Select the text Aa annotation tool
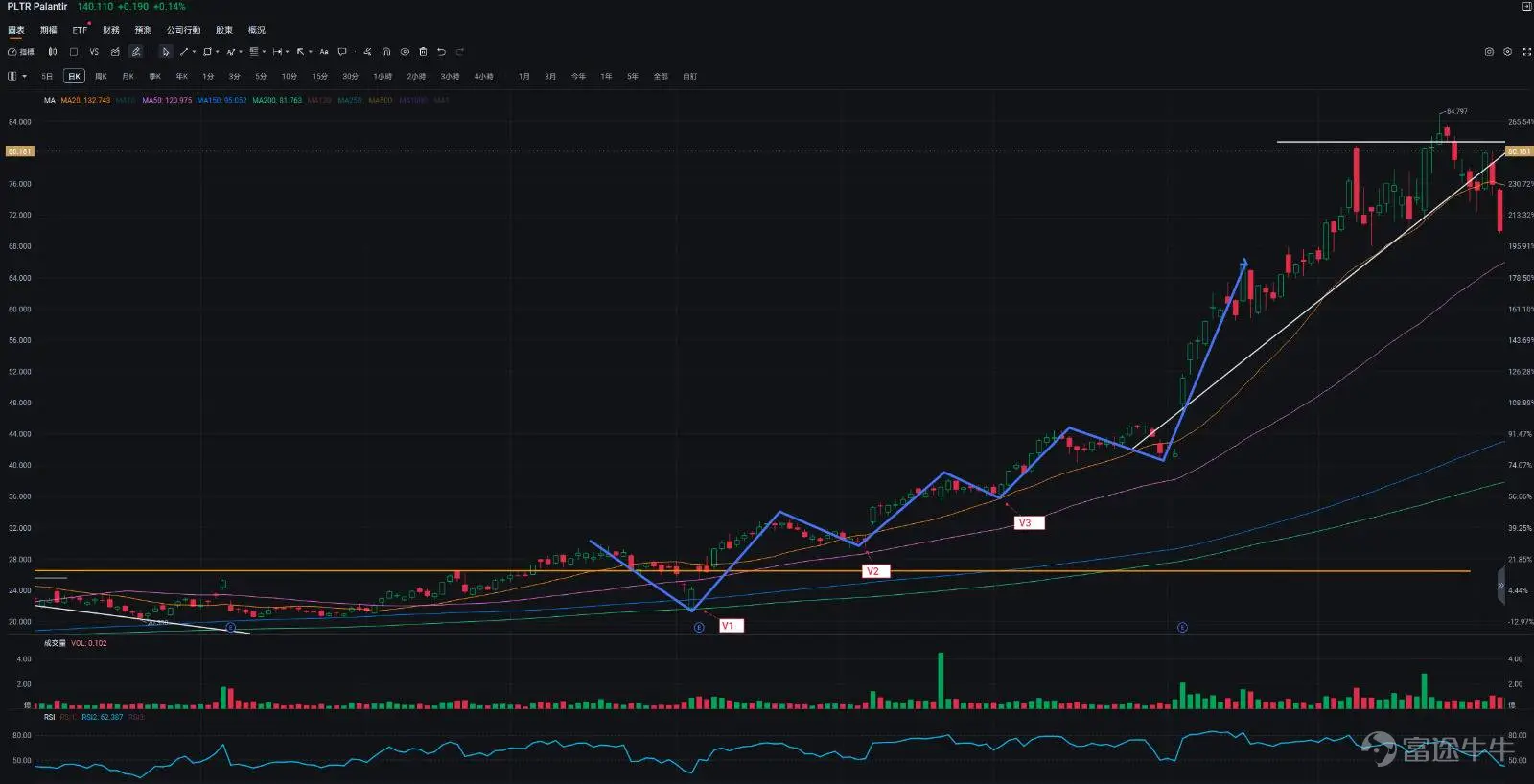Image resolution: width=1534 pixels, height=784 pixels. tap(324, 52)
